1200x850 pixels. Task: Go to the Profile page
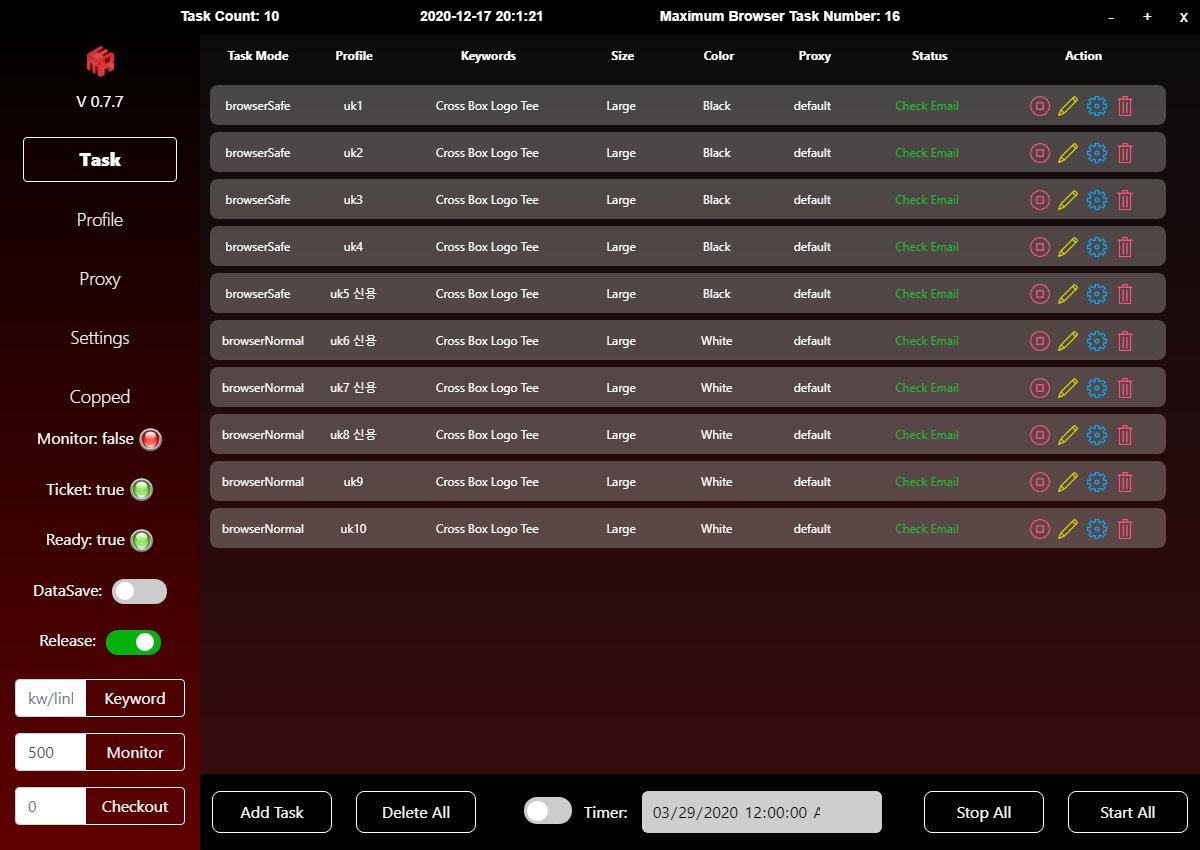(100, 220)
